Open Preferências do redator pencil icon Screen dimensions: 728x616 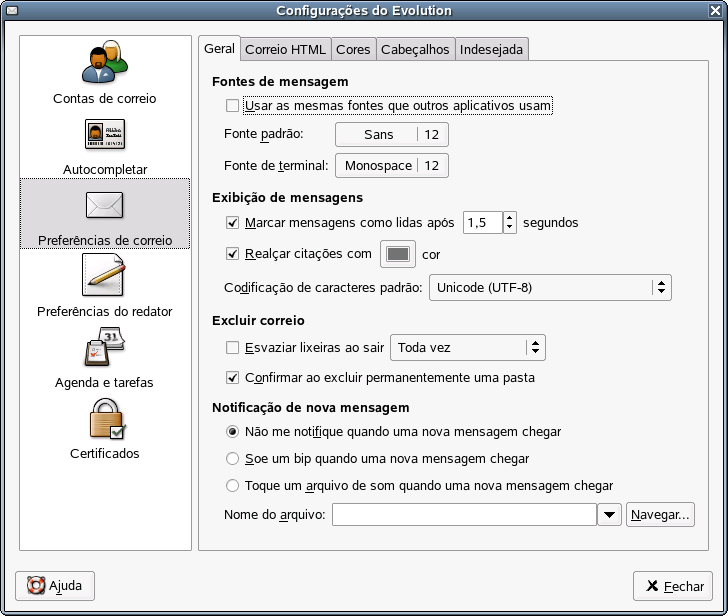104,275
